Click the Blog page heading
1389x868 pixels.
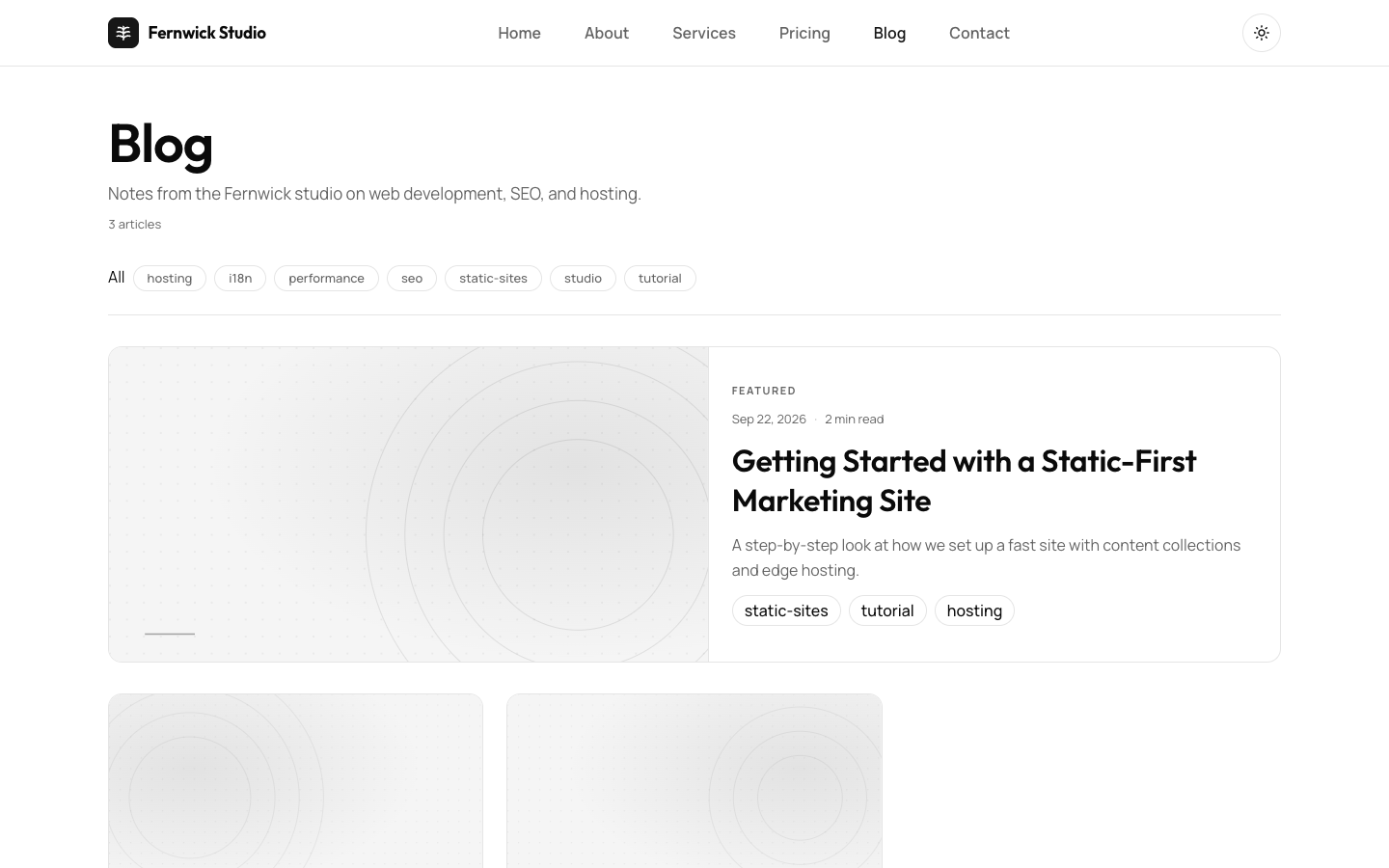click(x=160, y=144)
